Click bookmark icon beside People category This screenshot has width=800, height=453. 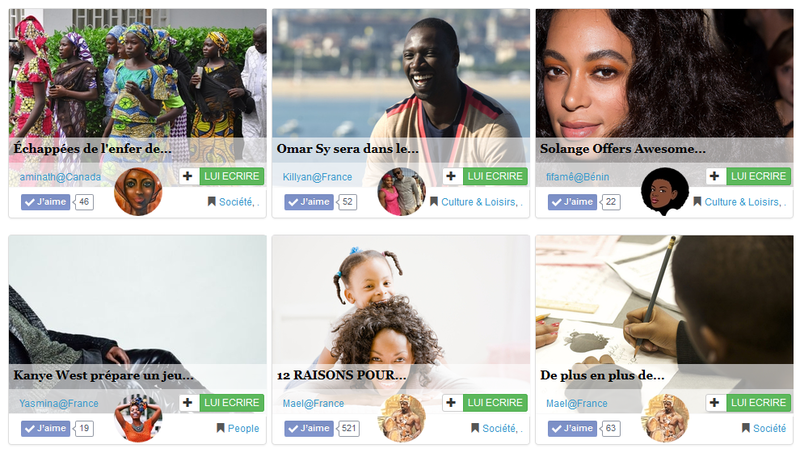point(220,428)
